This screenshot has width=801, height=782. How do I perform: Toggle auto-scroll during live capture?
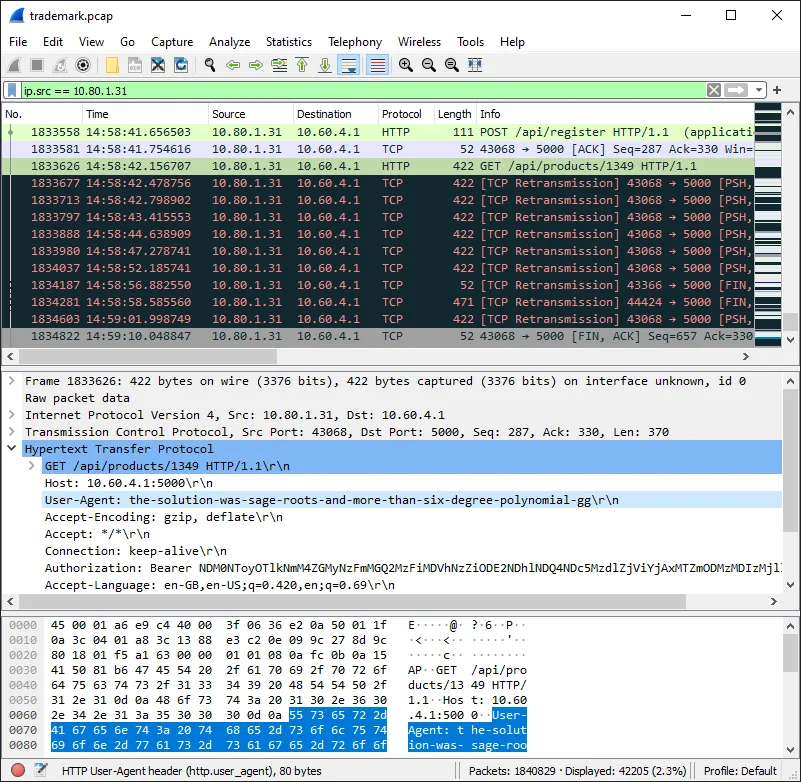click(349, 65)
